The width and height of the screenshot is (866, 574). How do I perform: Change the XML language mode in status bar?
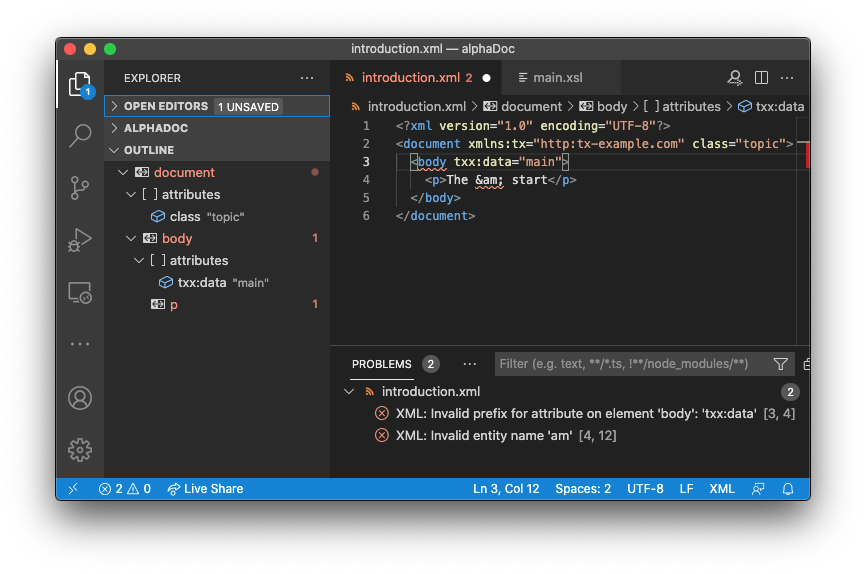click(x=722, y=489)
